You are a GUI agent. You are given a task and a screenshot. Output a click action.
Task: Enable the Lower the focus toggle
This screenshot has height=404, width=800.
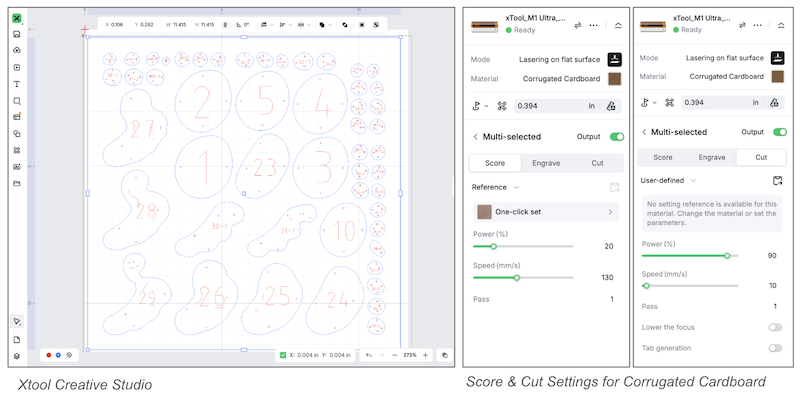[774, 327]
